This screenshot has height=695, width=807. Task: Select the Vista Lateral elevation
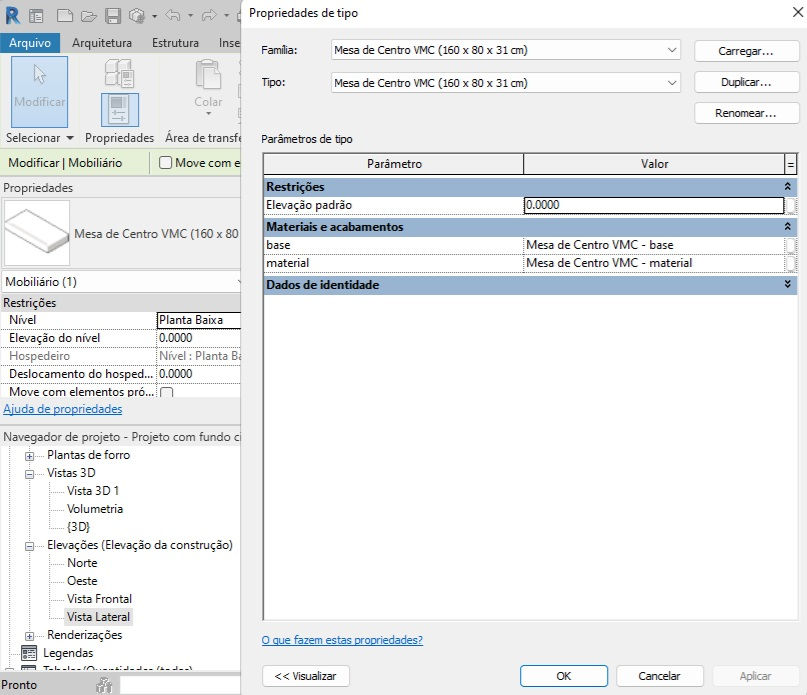98,617
